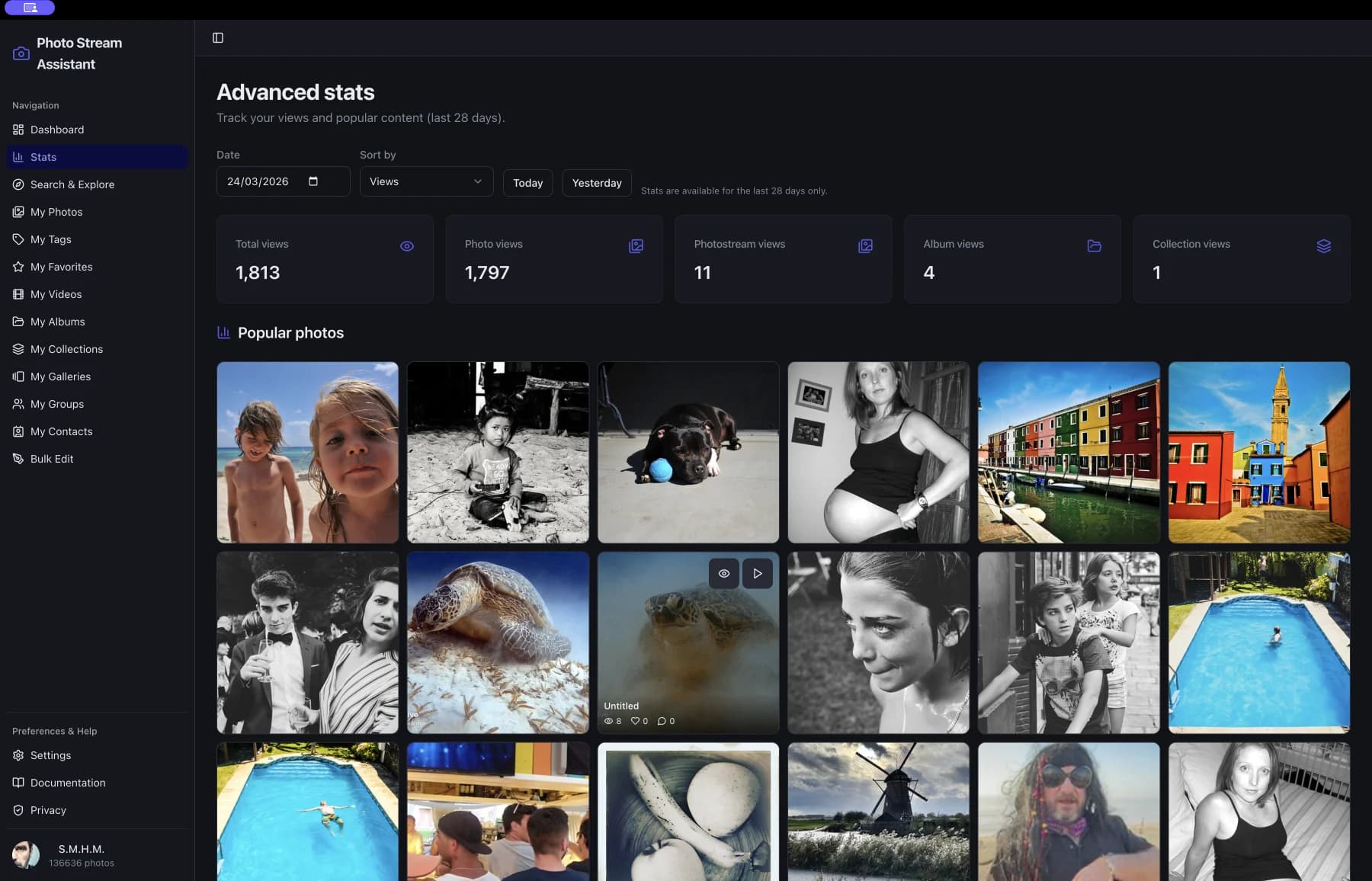The image size is (1372, 881).
Task: Select Dashboard in the navigation menu
Action: point(56,130)
